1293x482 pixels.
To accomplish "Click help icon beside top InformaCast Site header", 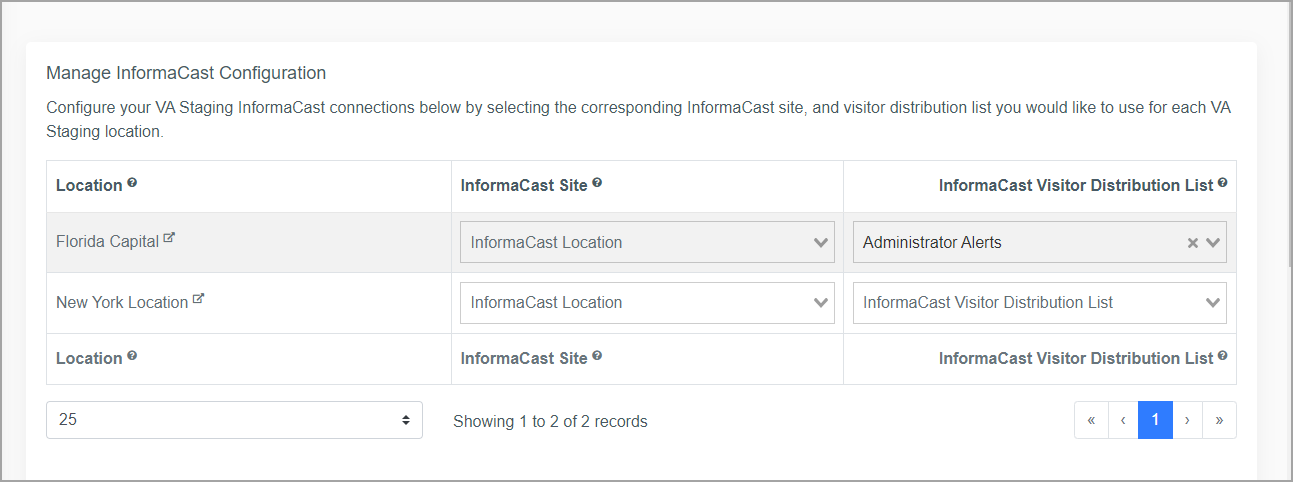I will [x=597, y=184].
